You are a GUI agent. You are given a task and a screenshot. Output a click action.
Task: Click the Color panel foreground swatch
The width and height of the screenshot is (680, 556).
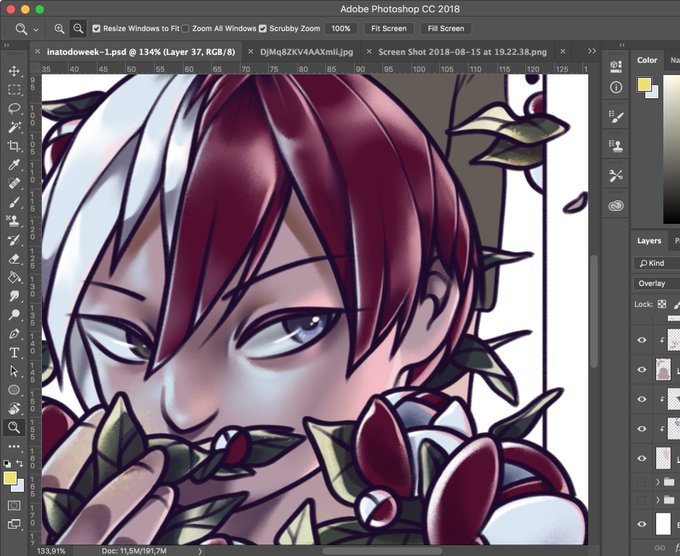[x=644, y=85]
